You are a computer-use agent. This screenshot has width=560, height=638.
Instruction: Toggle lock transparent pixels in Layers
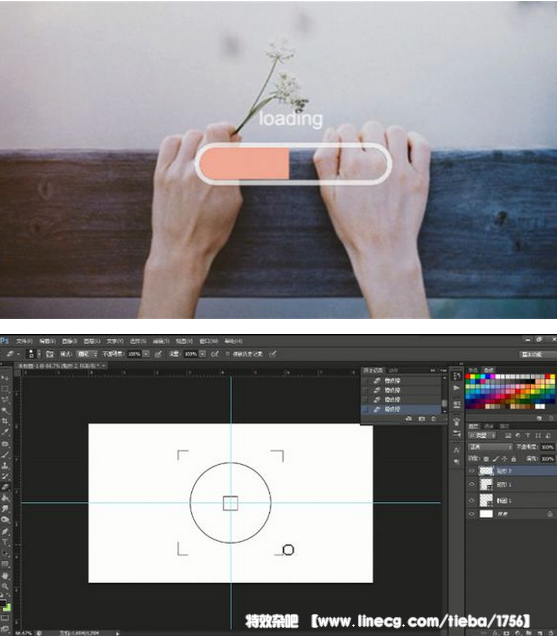click(x=486, y=459)
